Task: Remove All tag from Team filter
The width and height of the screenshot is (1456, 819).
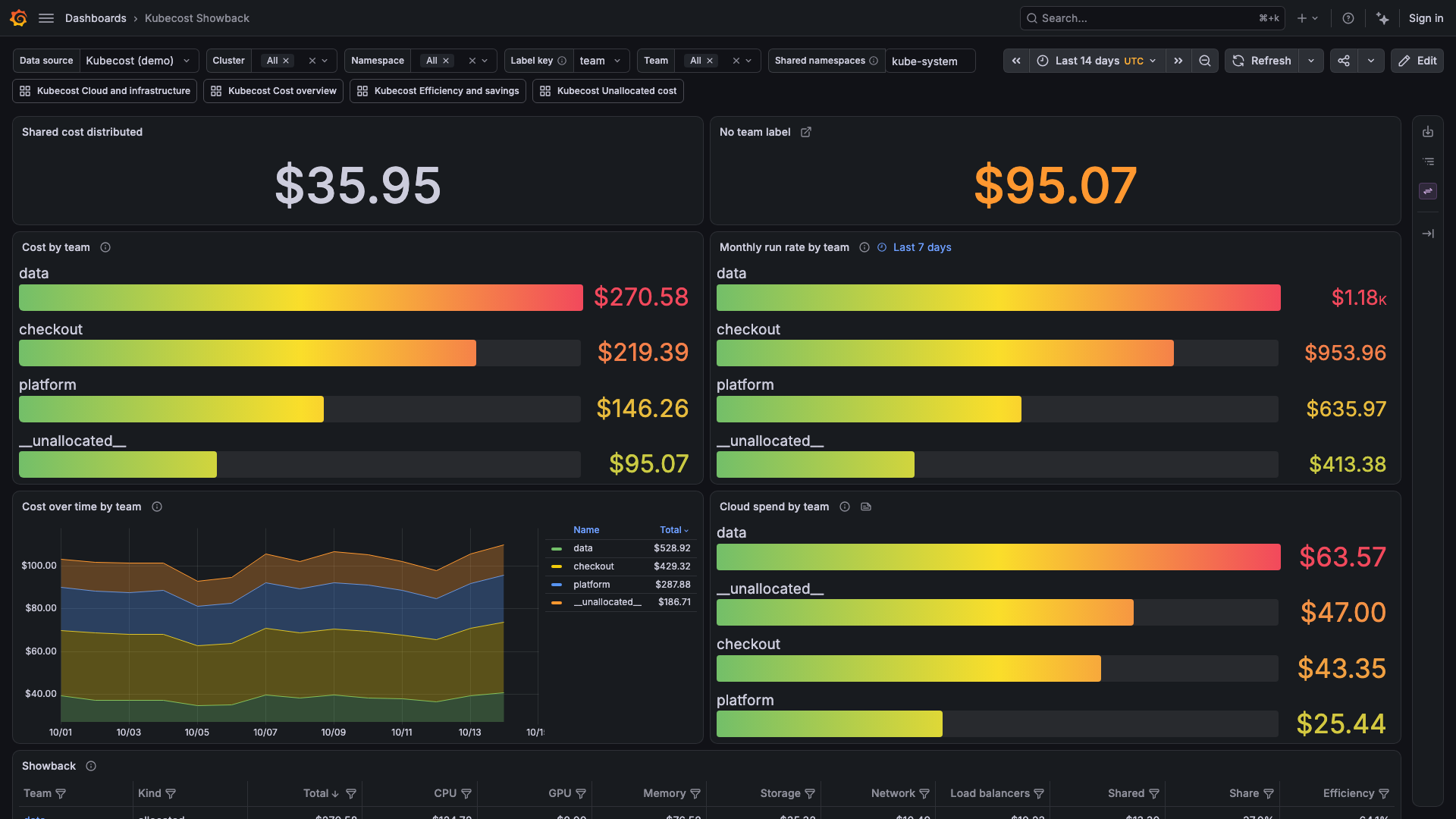Action: [710, 61]
